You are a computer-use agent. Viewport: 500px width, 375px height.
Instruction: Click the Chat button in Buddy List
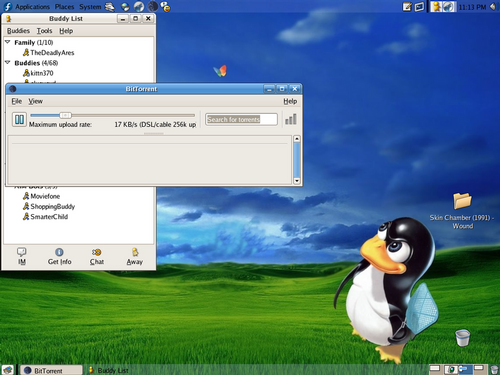click(97, 256)
